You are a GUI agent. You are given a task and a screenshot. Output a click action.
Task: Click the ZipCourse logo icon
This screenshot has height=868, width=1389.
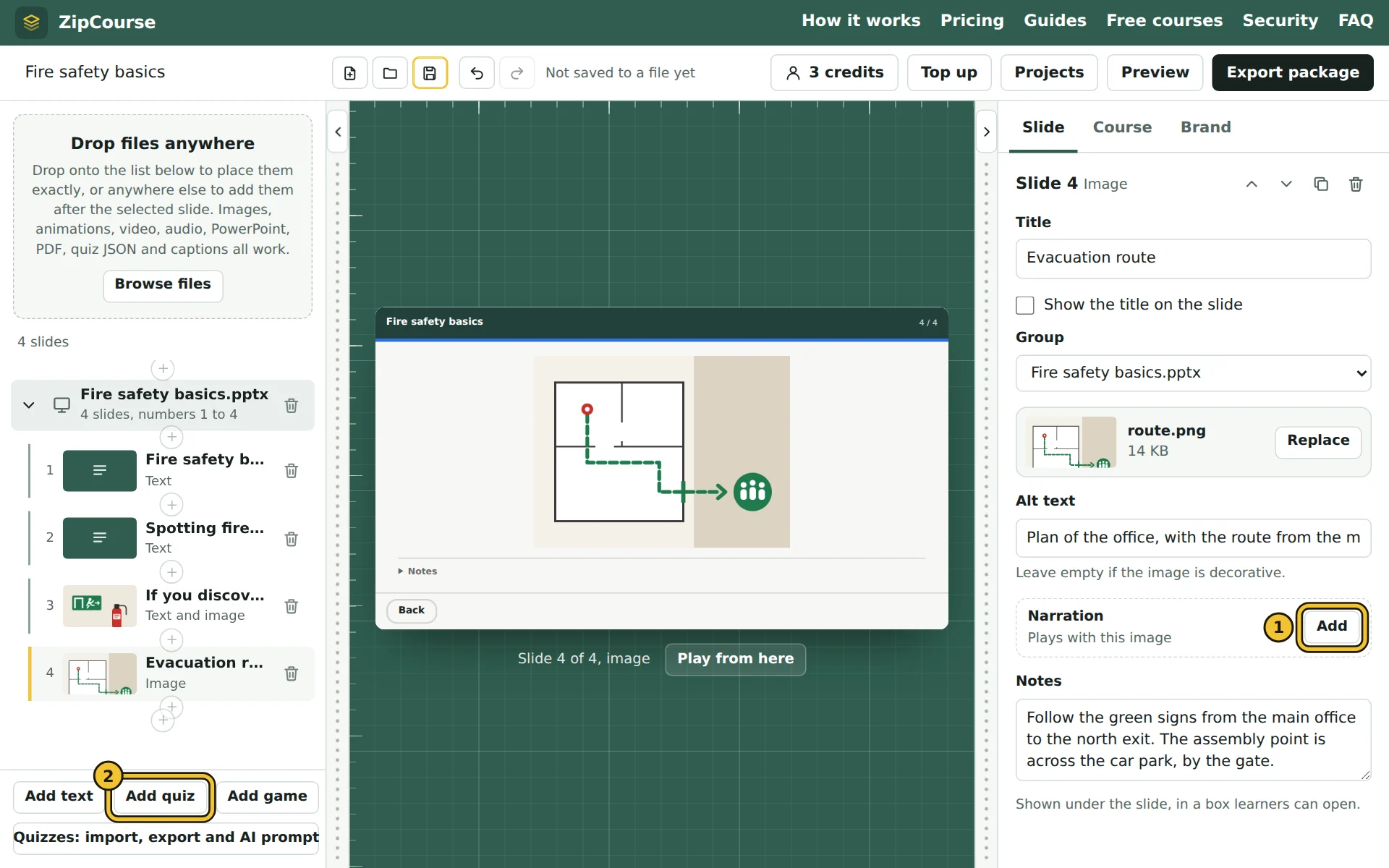coord(31,22)
